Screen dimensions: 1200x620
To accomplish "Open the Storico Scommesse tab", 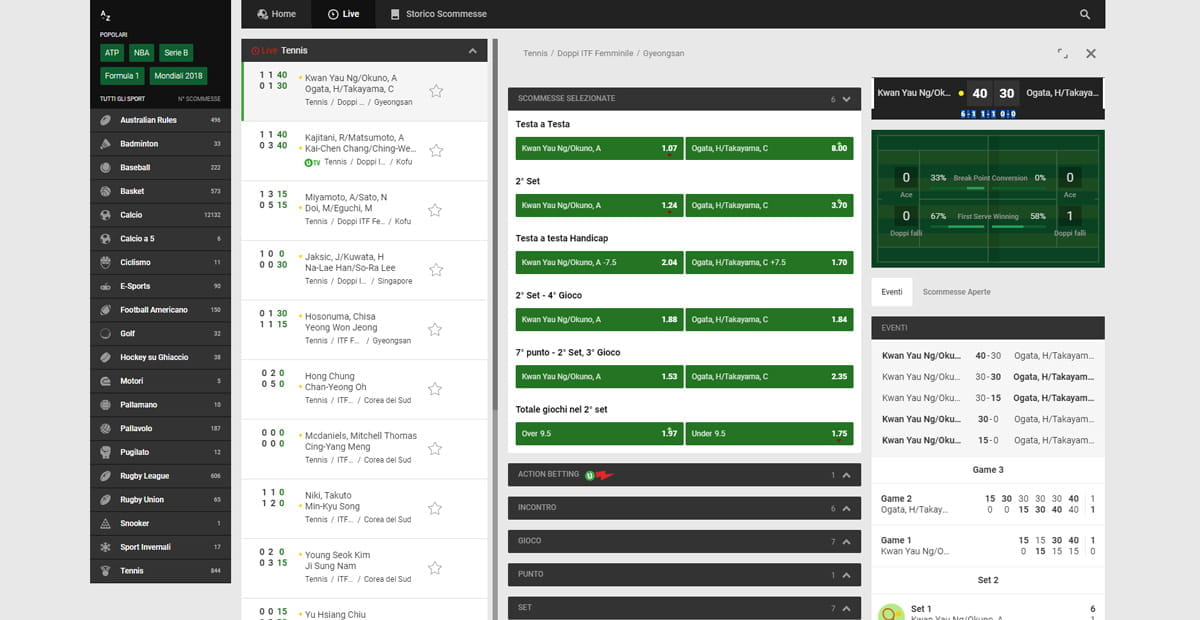I will point(438,14).
